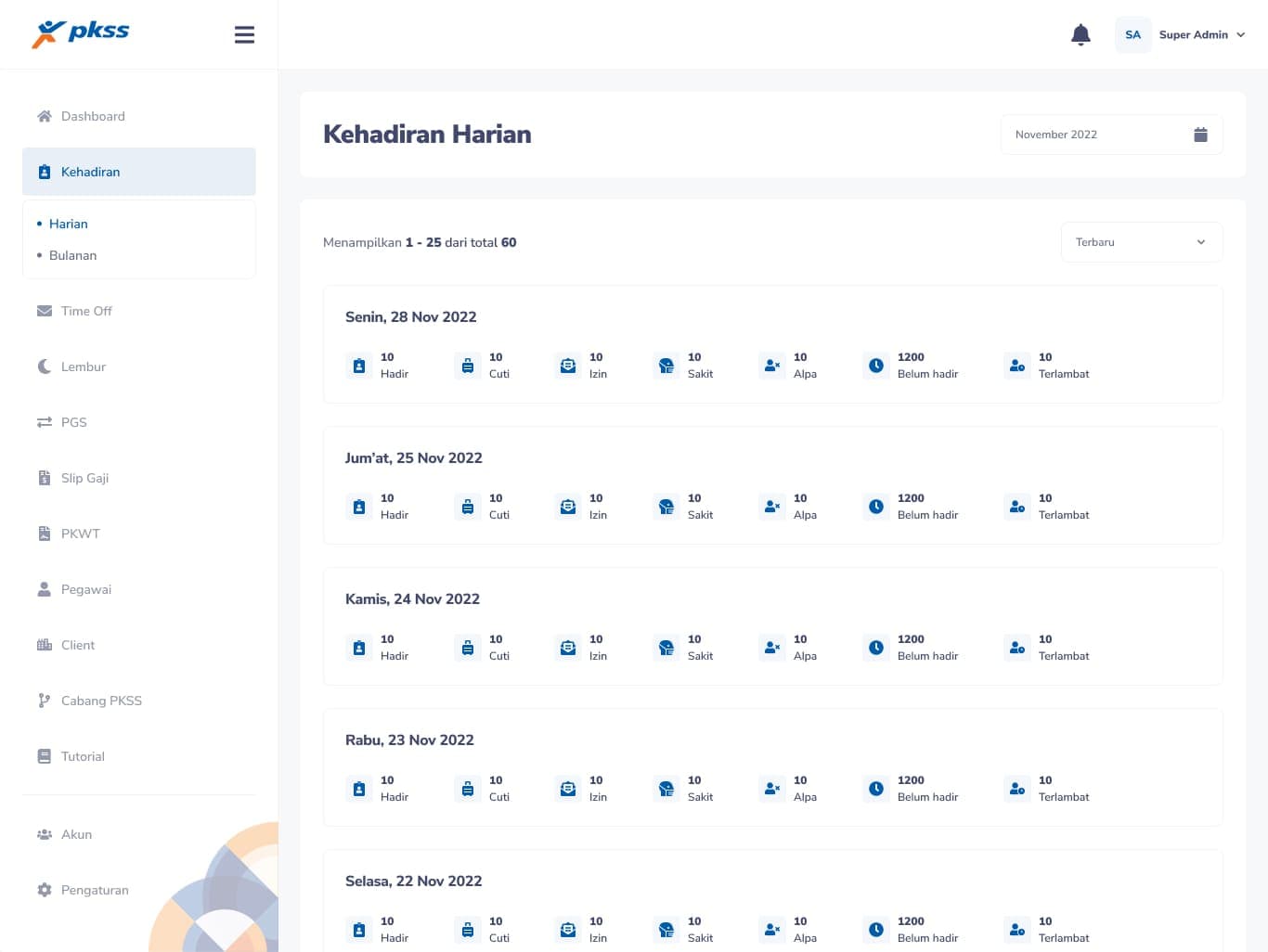Click the Akun users icon

pyautogui.click(x=45, y=834)
